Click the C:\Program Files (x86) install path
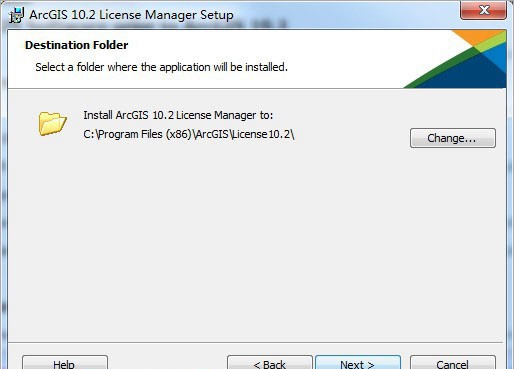 point(189,134)
